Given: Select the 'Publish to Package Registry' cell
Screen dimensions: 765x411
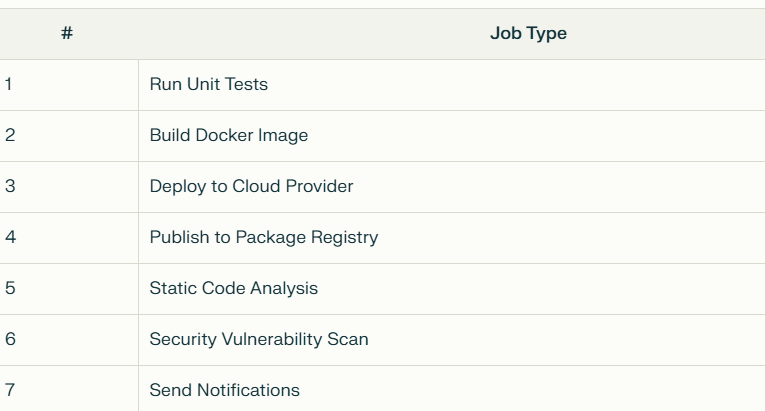Looking at the screenshot, I should 452,238.
